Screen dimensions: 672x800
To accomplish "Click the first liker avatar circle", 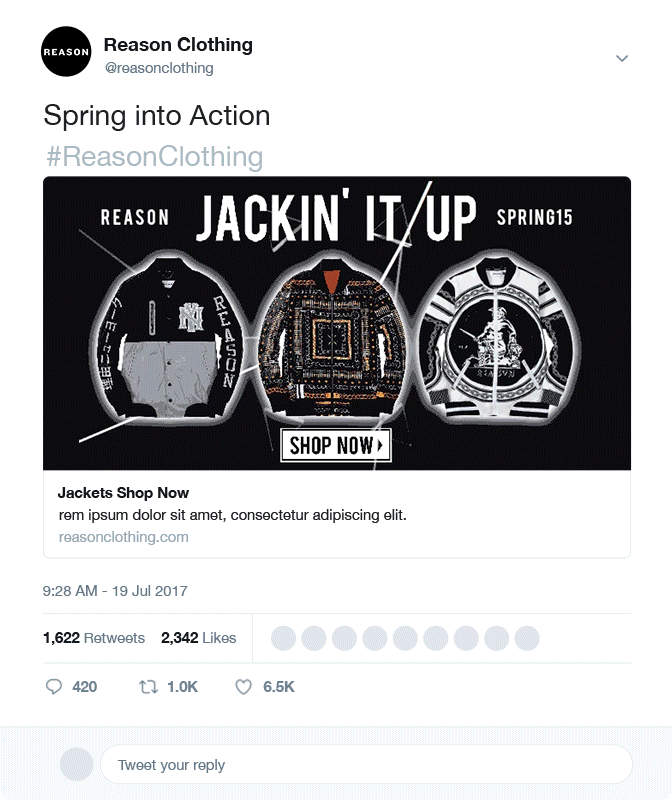I will coord(283,638).
